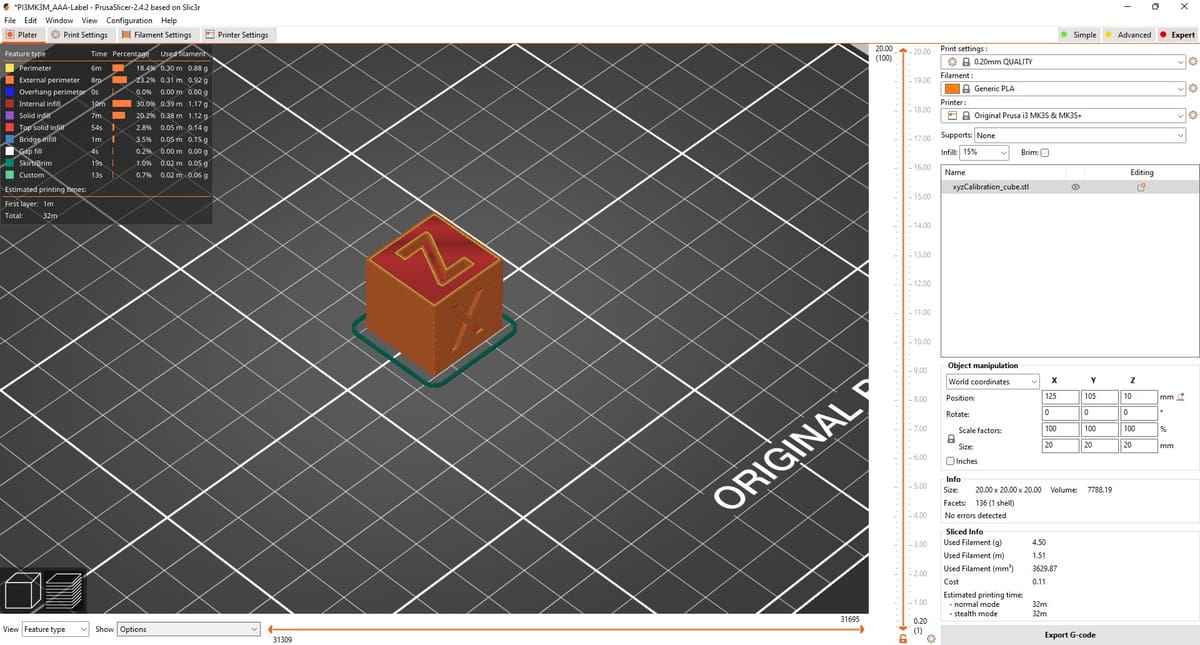Screen dimensions: 1200x645
Task: Click the Position X field showing 125
Action: pyautogui.click(x=1059, y=398)
